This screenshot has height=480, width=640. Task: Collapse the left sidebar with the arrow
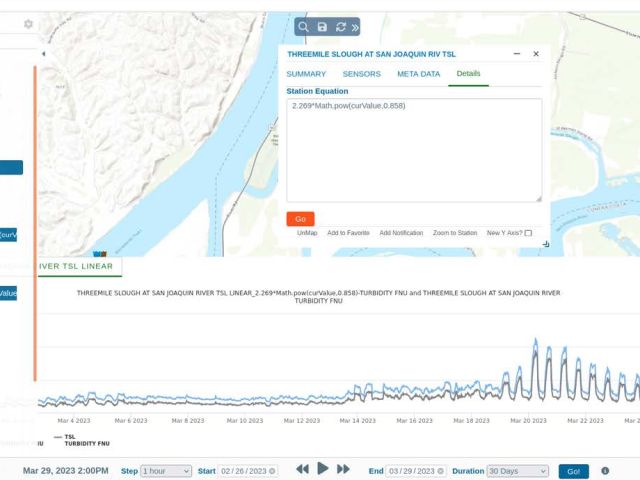43,53
